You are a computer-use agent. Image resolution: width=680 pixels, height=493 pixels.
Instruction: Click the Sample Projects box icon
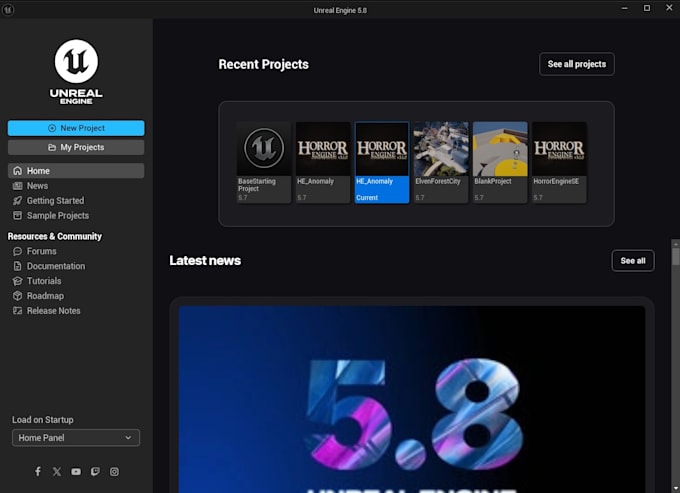17,215
